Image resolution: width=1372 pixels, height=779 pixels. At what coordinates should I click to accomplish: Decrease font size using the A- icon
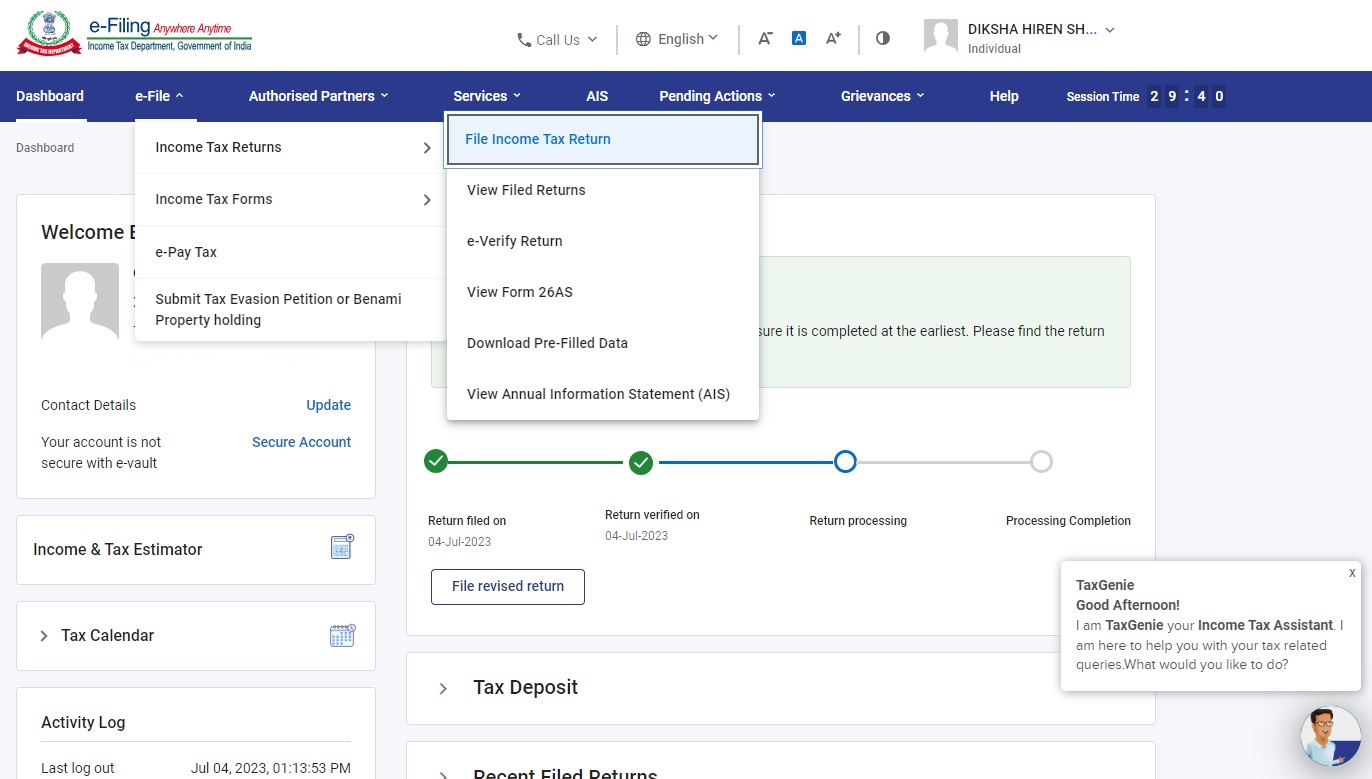coord(765,37)
